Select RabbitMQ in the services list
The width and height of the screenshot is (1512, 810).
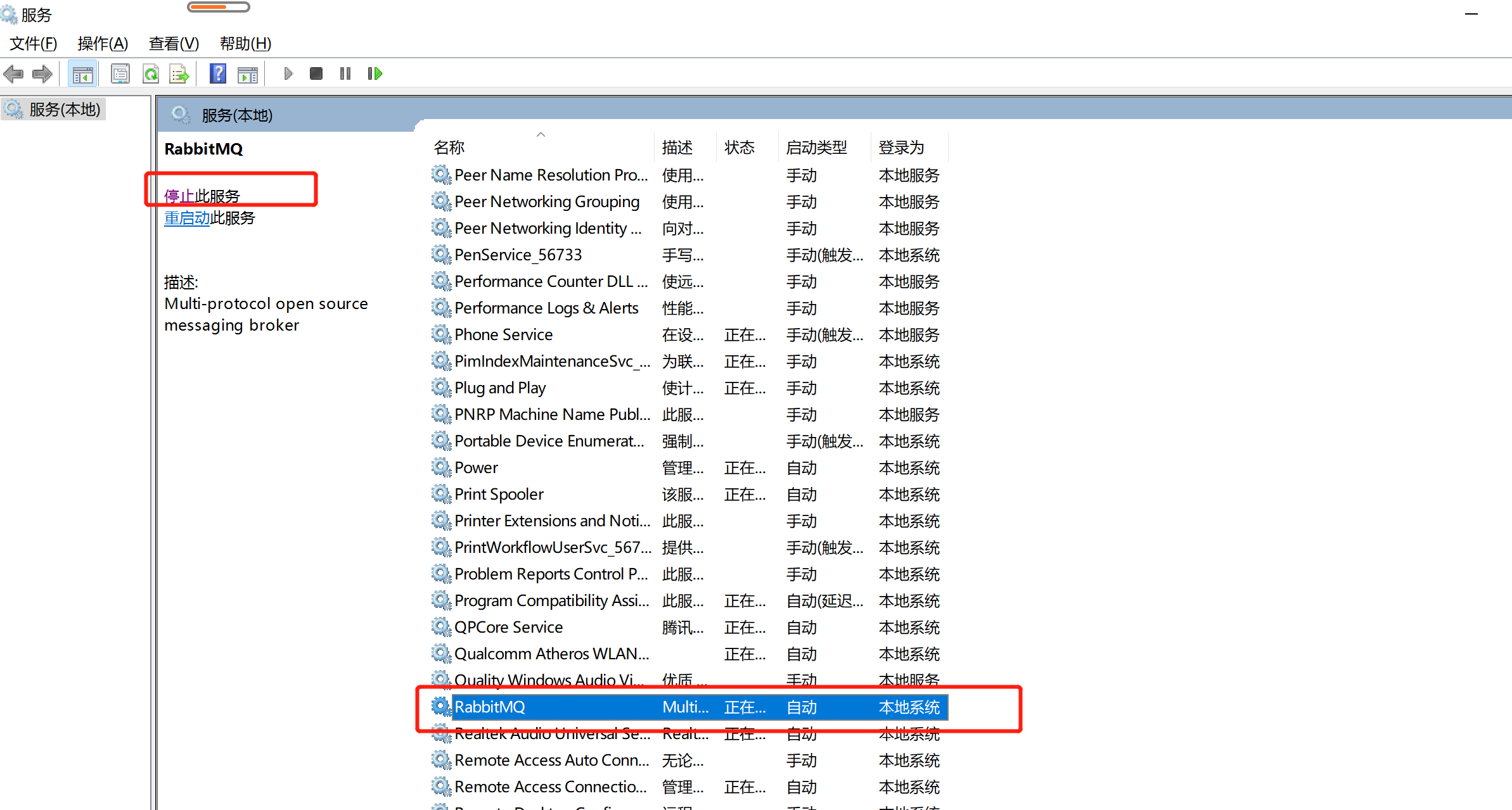[x=490, y=706]
